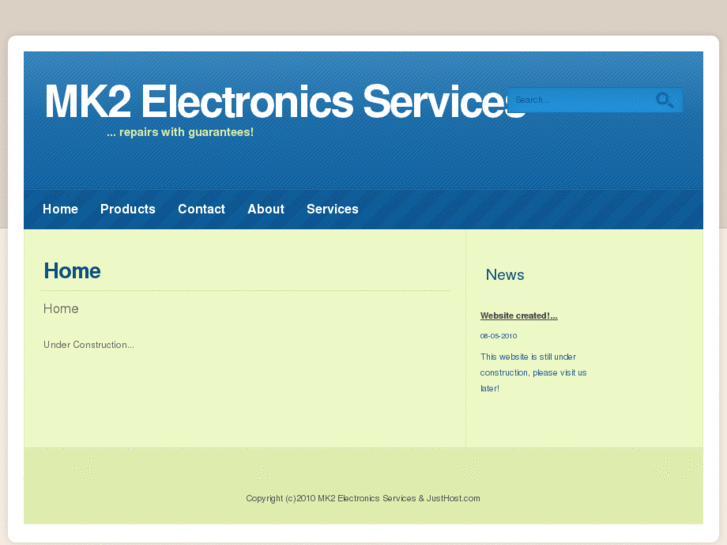The image size is (727, 545).
Task: Click the magnifier search icon
Action: pyautogui.click(x=664, y=100)
